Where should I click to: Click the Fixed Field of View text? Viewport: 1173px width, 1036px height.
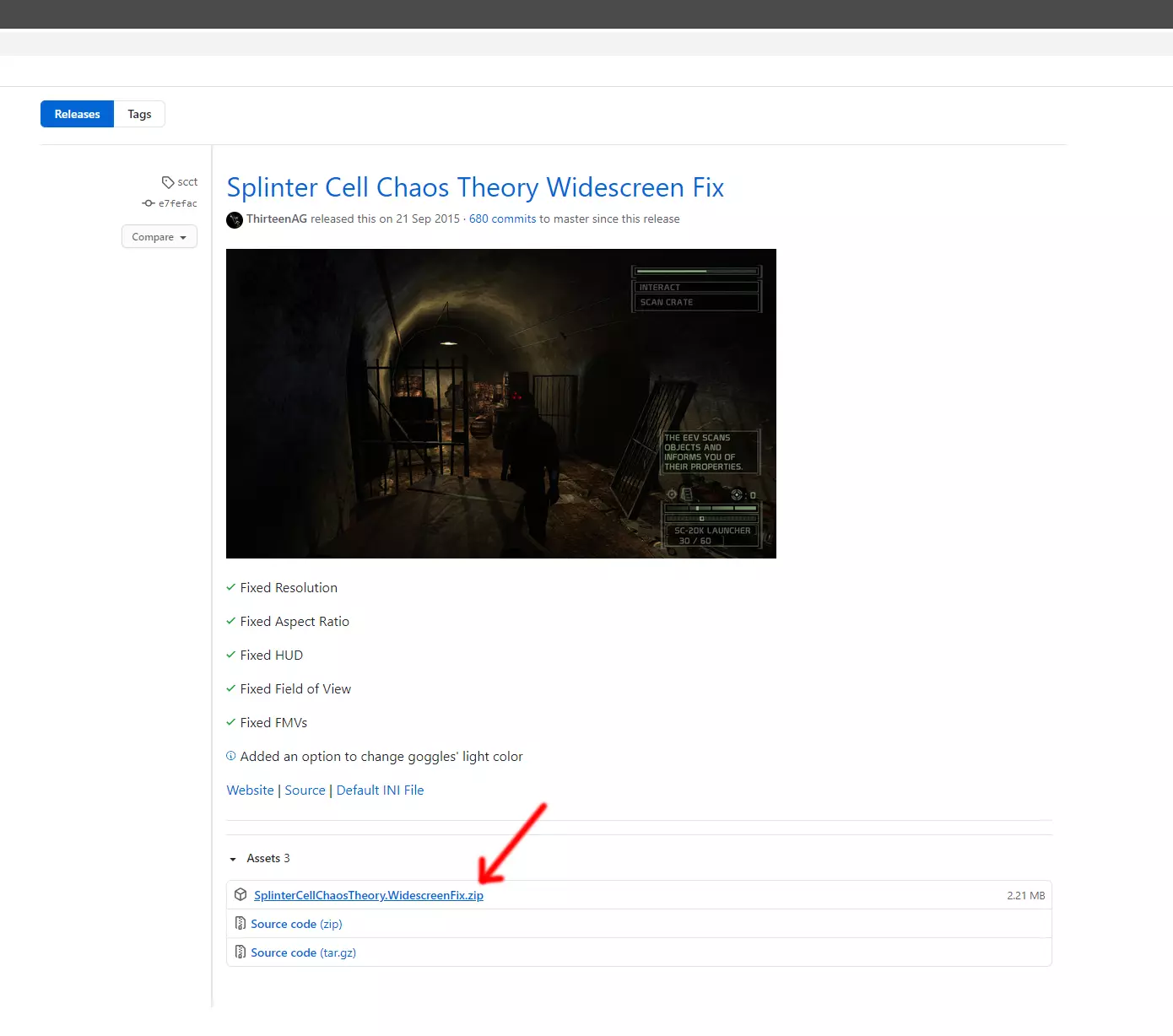pos(295,689)
